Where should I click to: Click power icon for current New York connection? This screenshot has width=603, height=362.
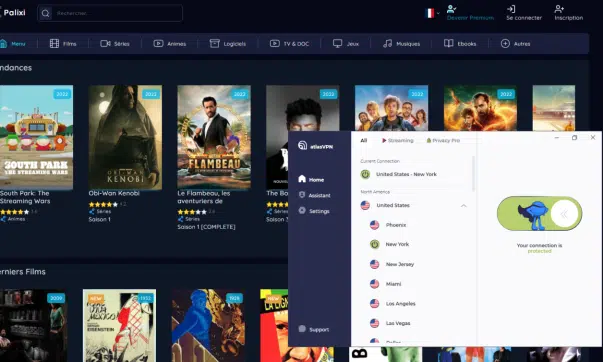tap(365, 174)
